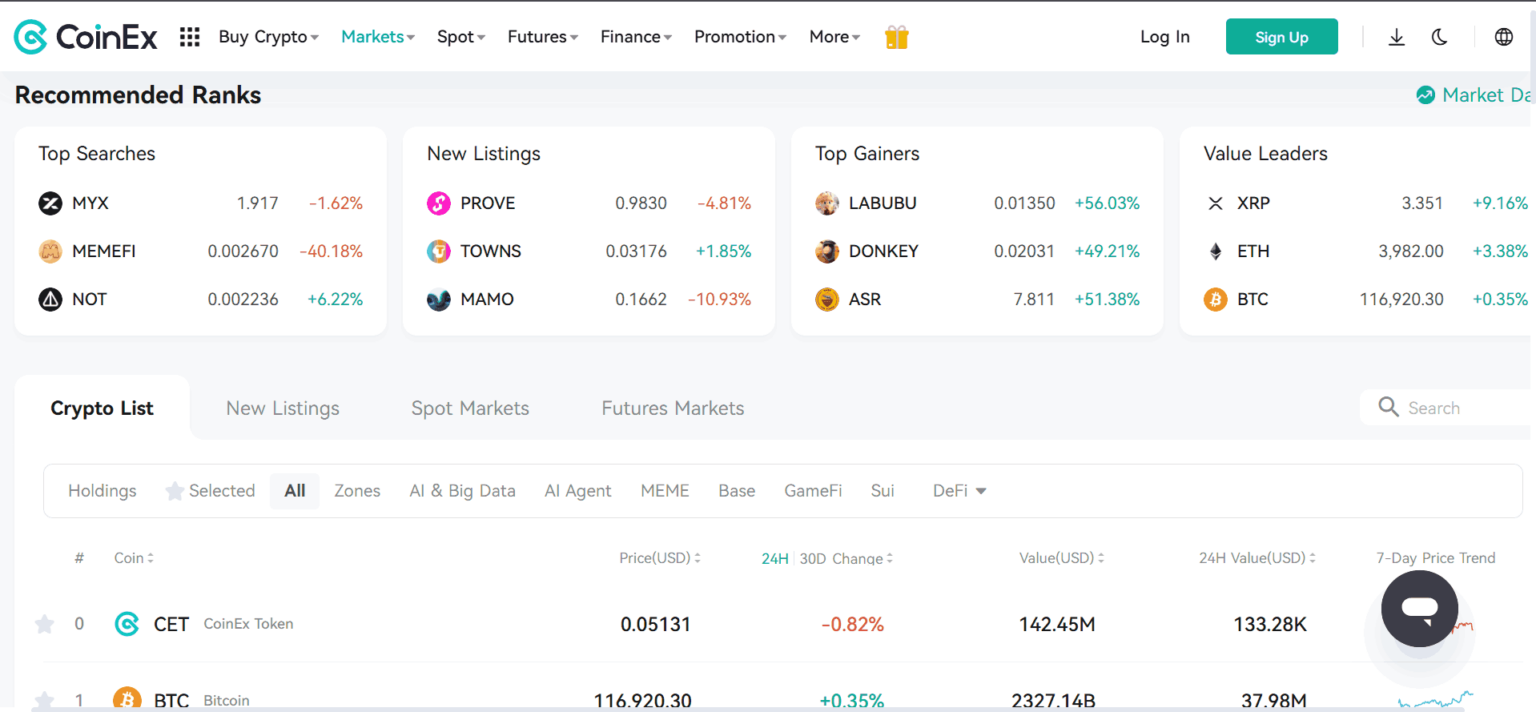
Task: Favorite the BTC row using its star
Action: [x=44, y=700]
